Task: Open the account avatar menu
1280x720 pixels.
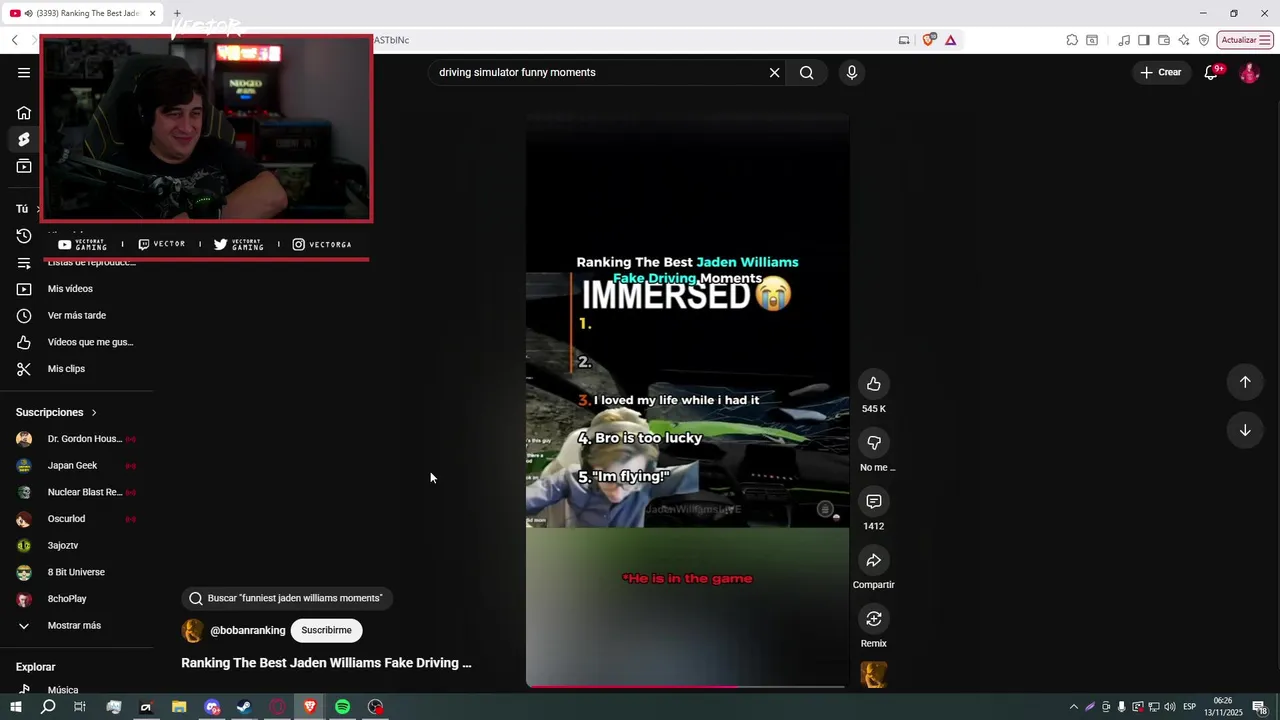Action: point(1249,72)
